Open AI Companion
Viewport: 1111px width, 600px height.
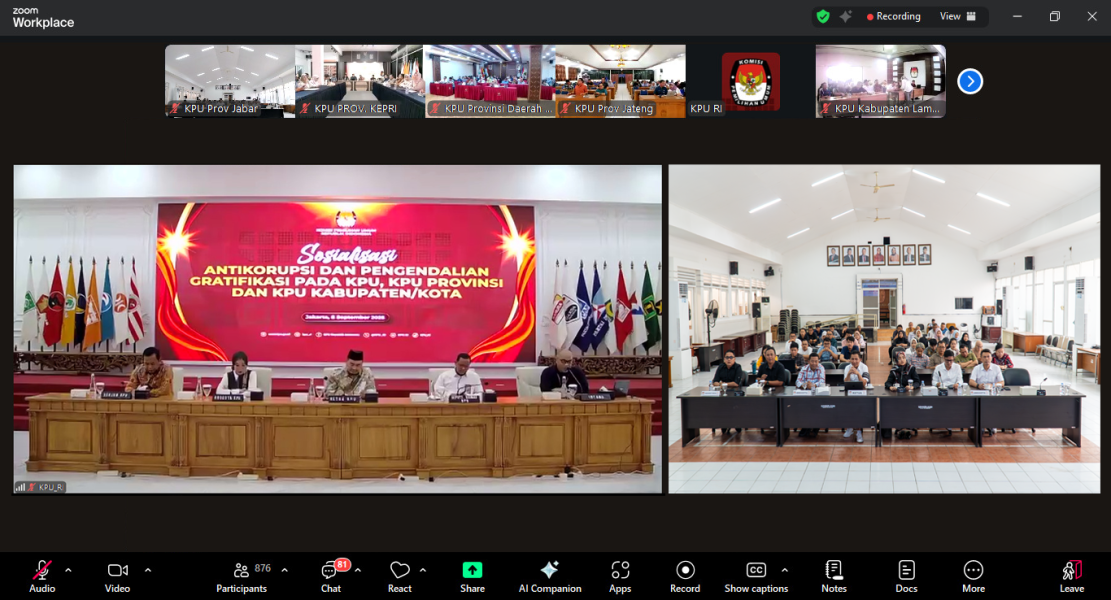tap(549, 575)
